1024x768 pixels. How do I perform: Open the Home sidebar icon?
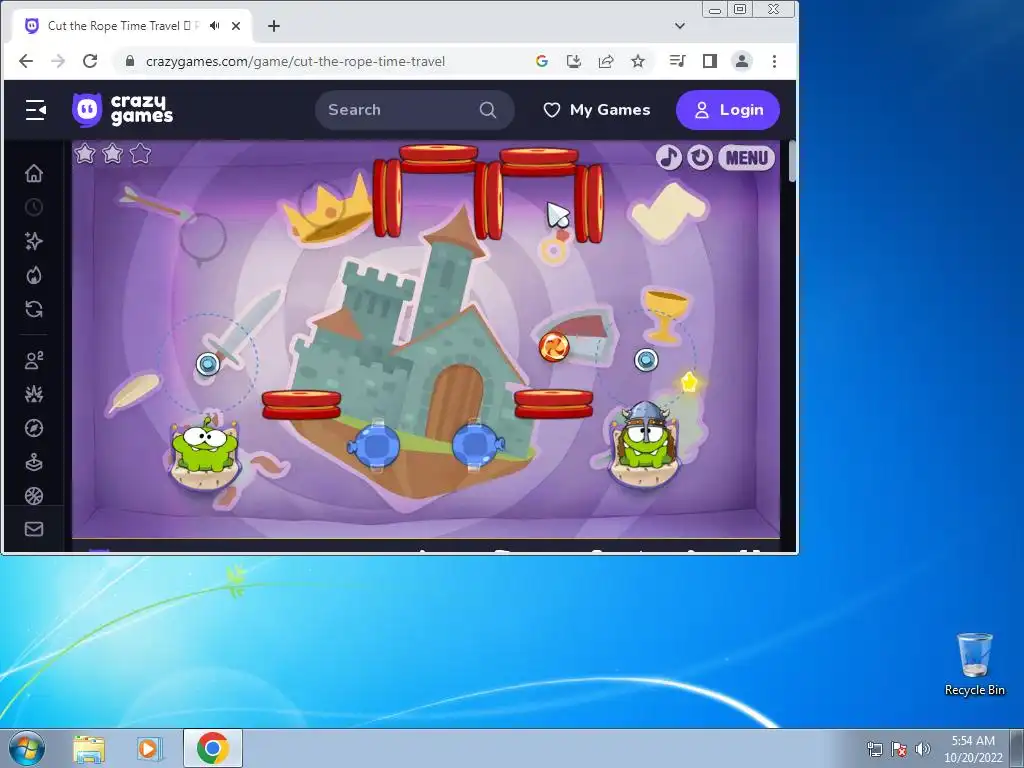click(x=34, y=173)
